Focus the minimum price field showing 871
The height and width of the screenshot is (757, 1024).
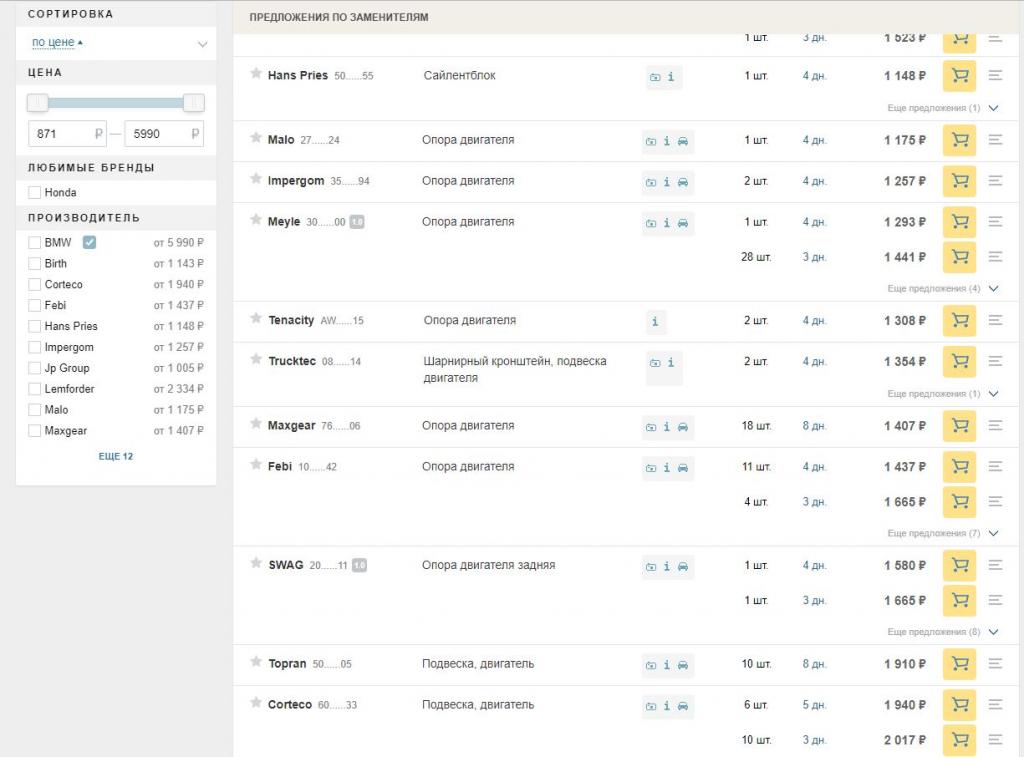click(x=67, y=134)
